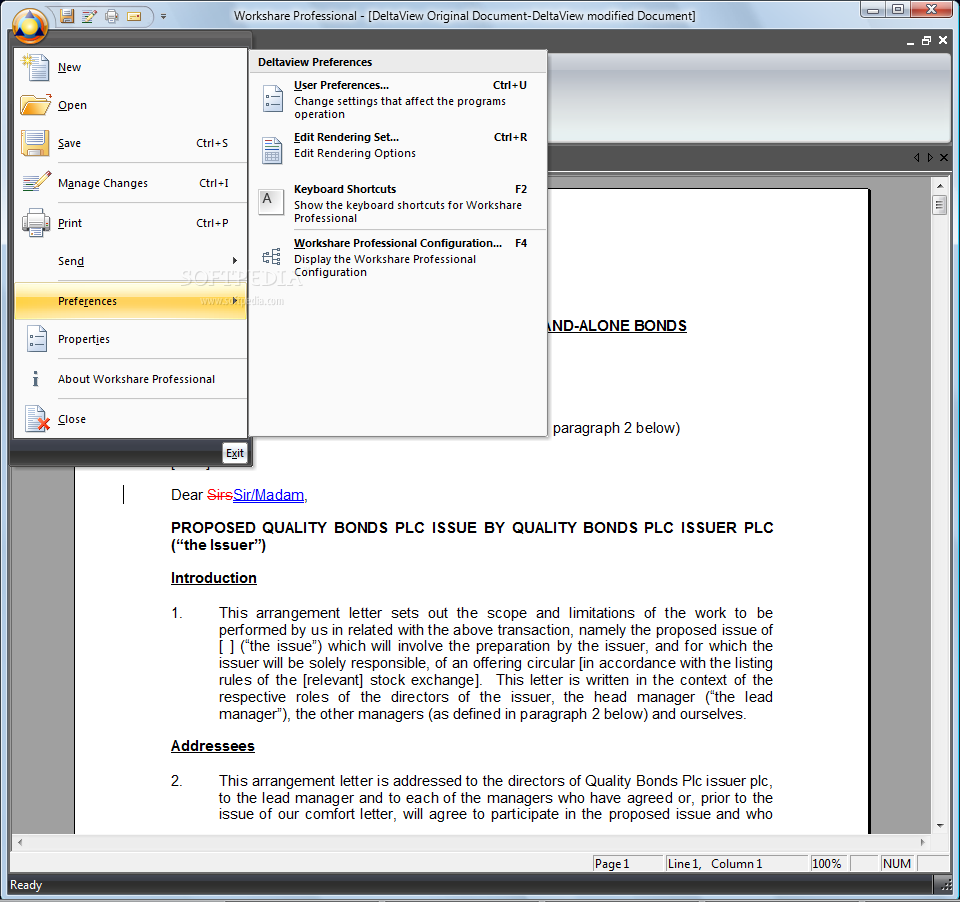Viewport: 960px width, 902px height.
Task: Click the inner document close X button
Action: (x=943, y=40)
